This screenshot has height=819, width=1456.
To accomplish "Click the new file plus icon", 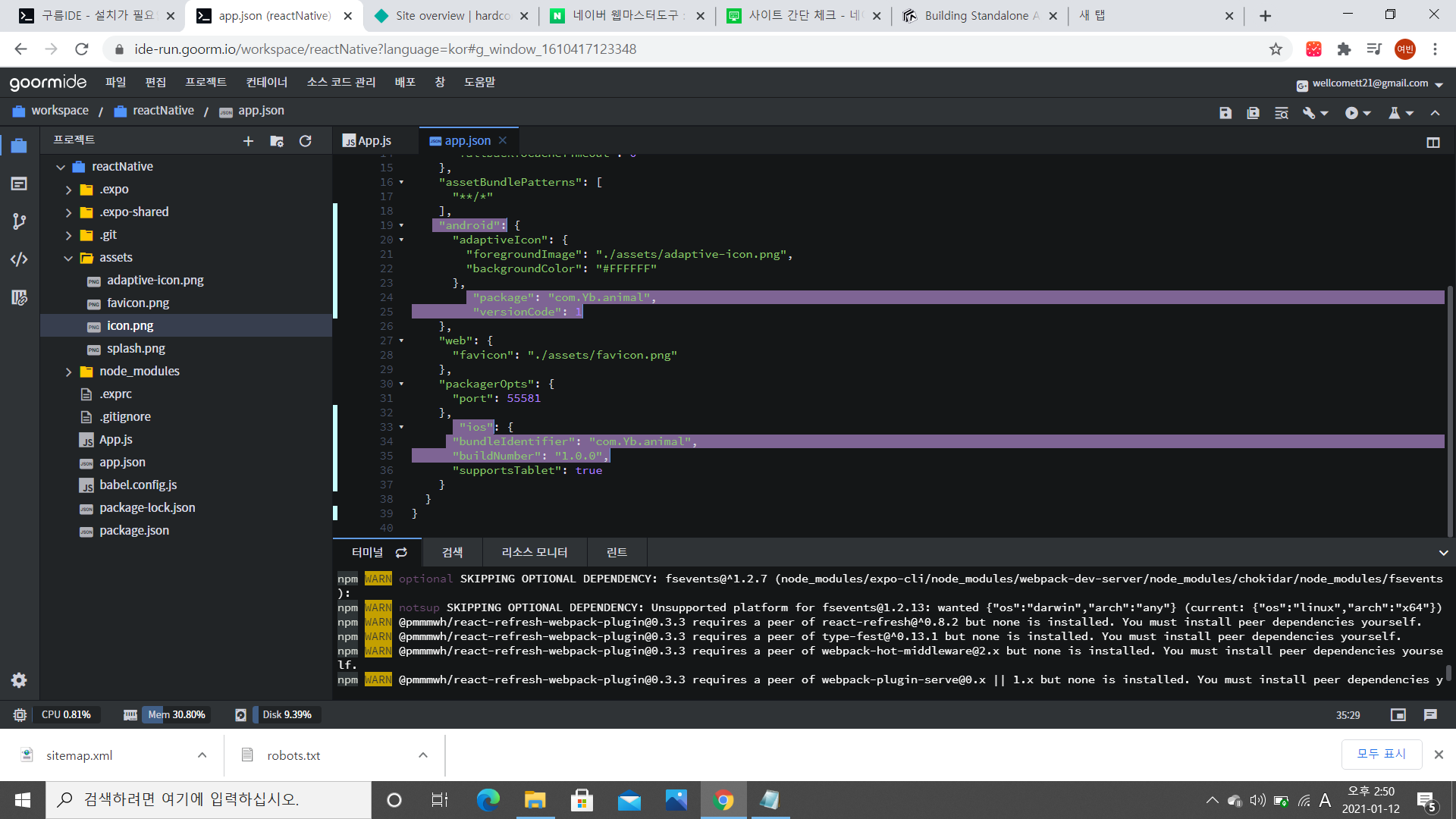I will 248,141.
